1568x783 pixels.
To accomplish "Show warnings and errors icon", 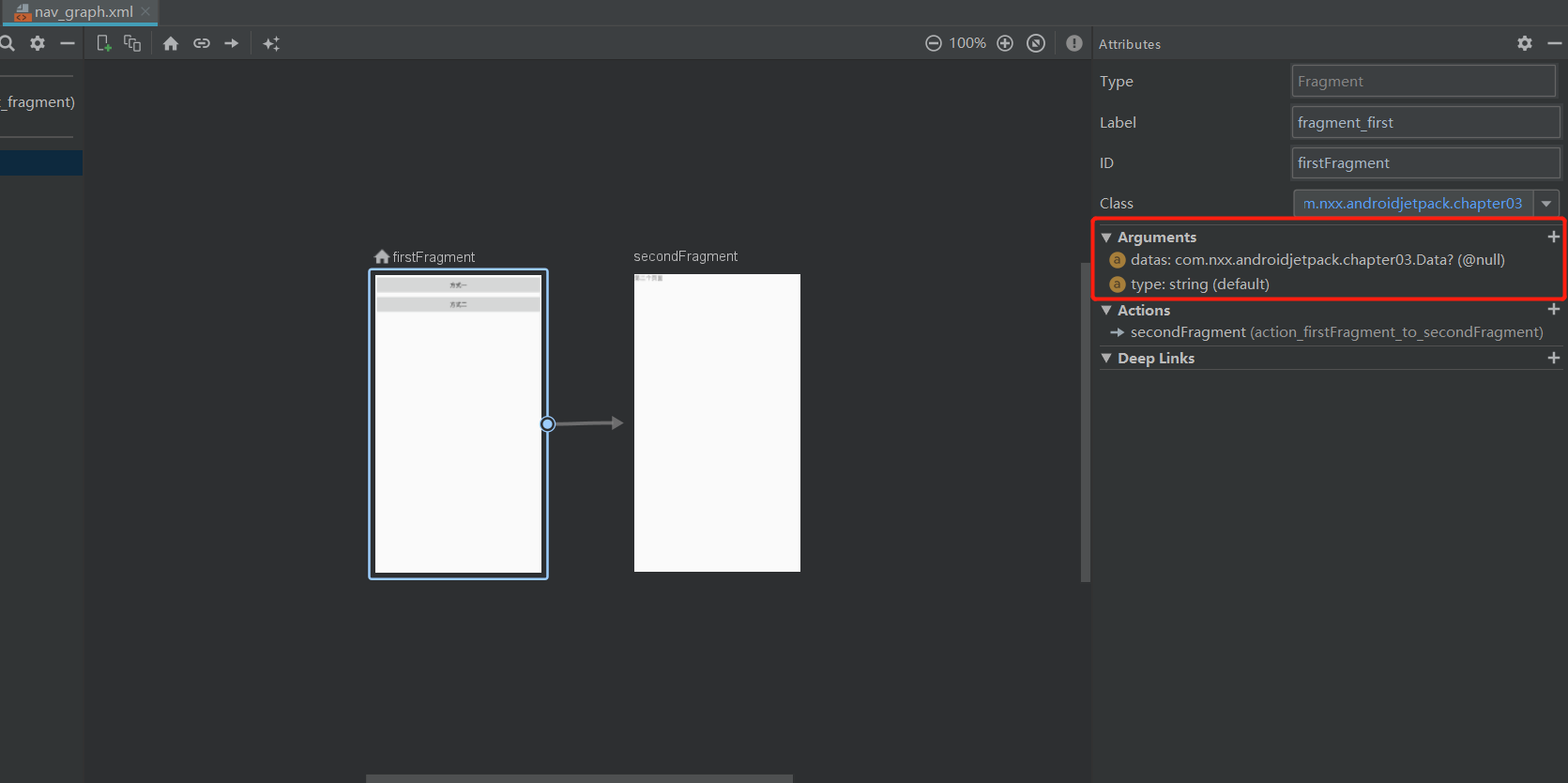I will (x=1074, y=43).
